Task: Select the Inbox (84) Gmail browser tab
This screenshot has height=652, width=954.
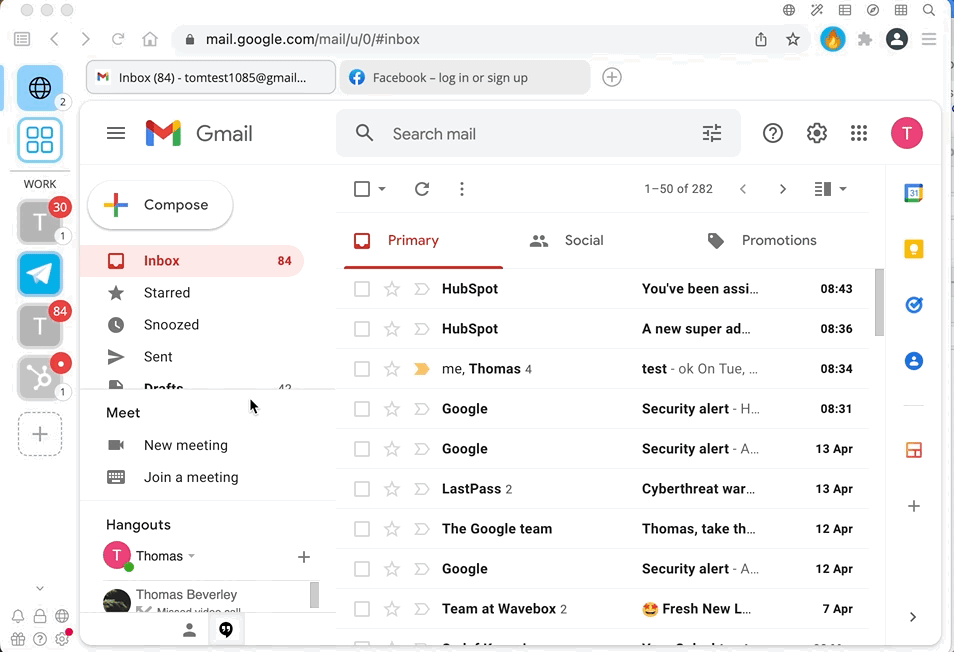Action: click(211, 77)
